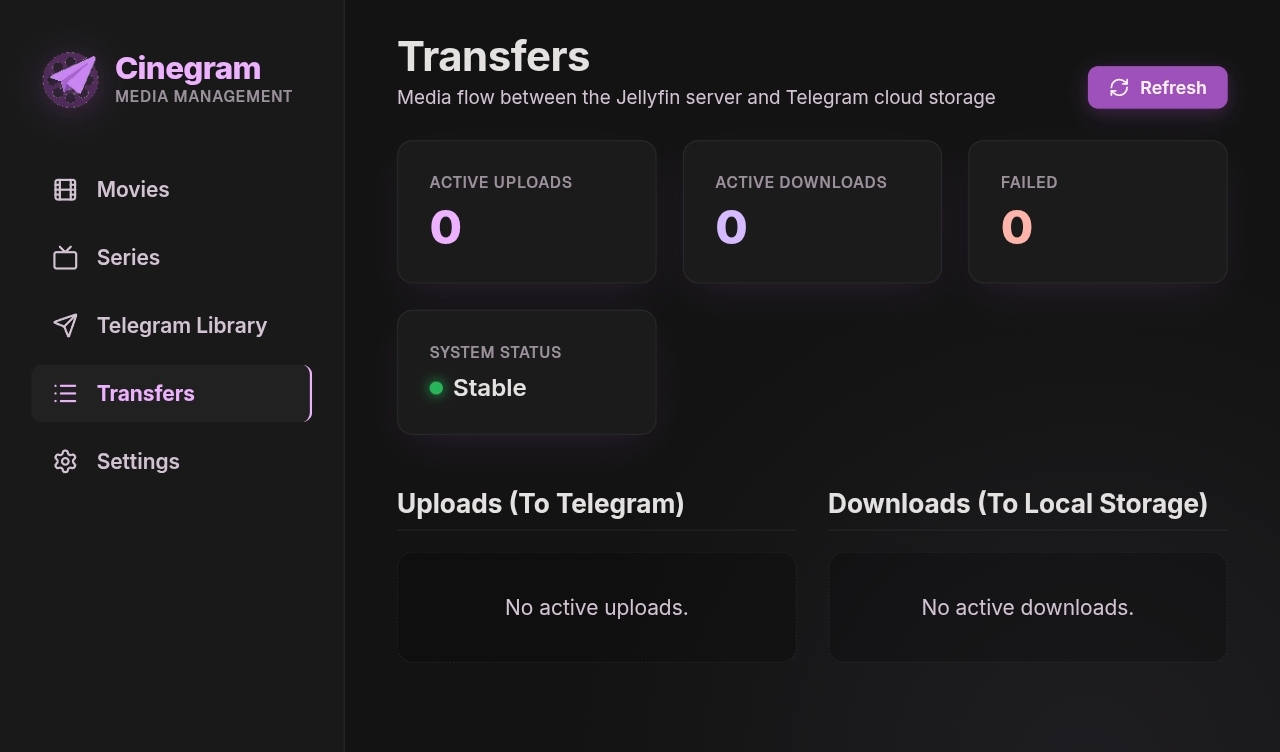Click the Series TV icon

click(x=65, y=258)
